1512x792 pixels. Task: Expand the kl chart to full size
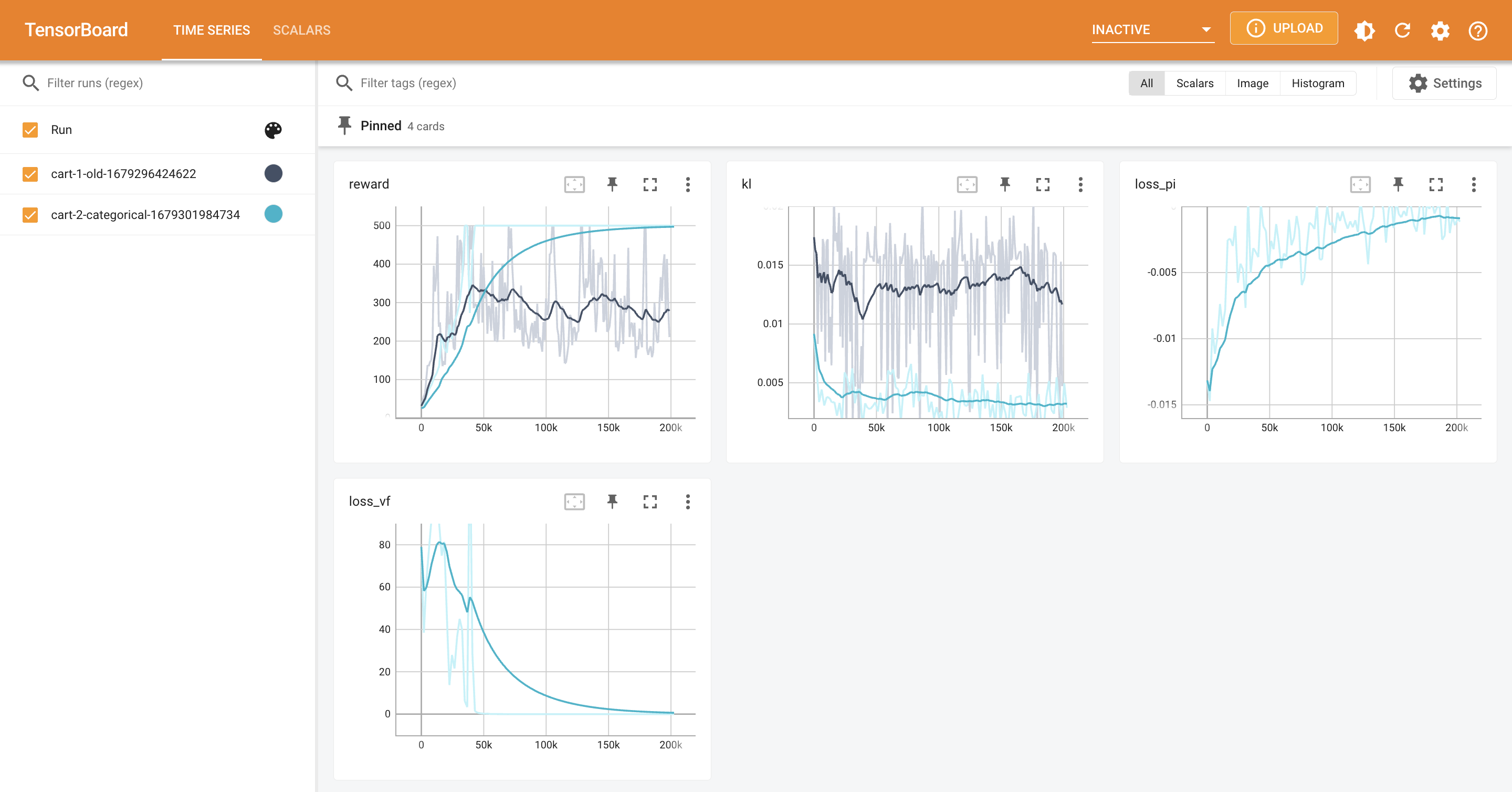[1043, 184]
